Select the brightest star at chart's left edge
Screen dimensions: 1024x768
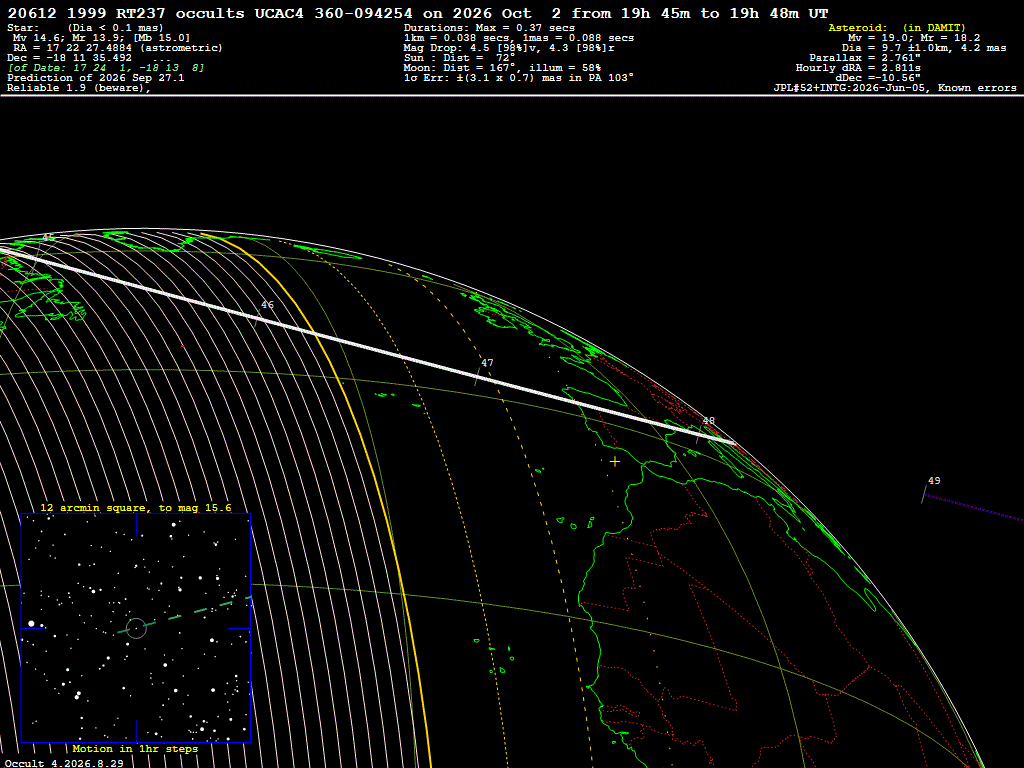[31, 624]
